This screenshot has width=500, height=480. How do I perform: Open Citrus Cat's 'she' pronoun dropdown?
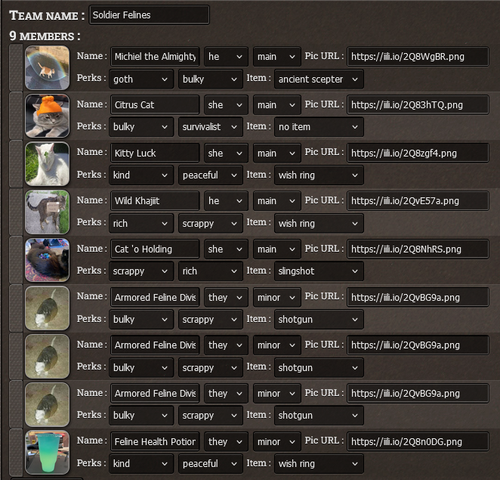click(226, 105)
